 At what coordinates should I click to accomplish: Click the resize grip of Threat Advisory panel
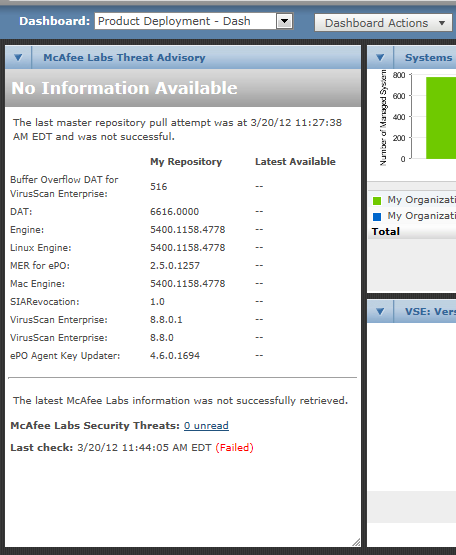pyautogui.click(x=356, y=542)
